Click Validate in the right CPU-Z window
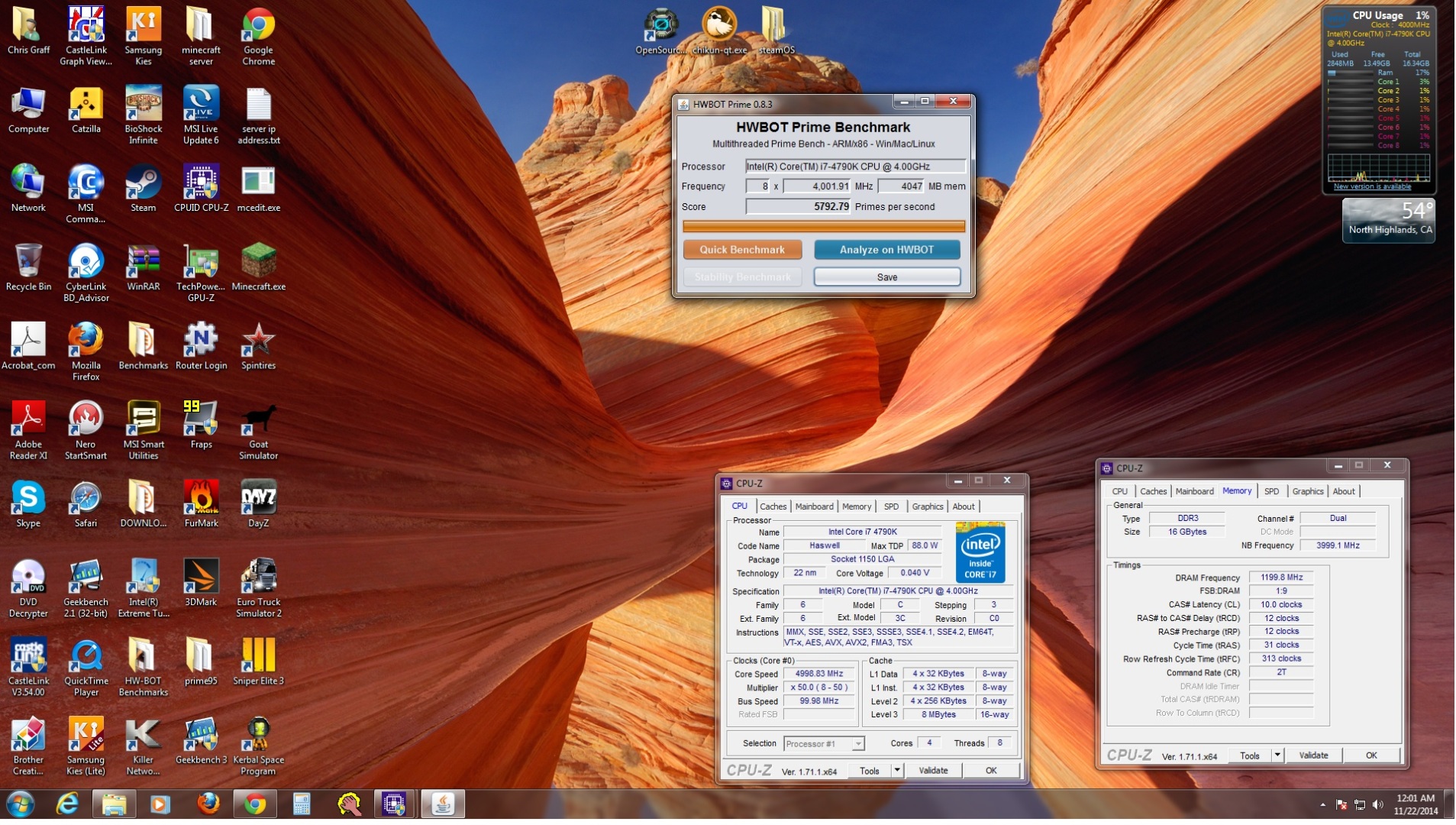1456x825 pixels. (x=1314, y=756)
